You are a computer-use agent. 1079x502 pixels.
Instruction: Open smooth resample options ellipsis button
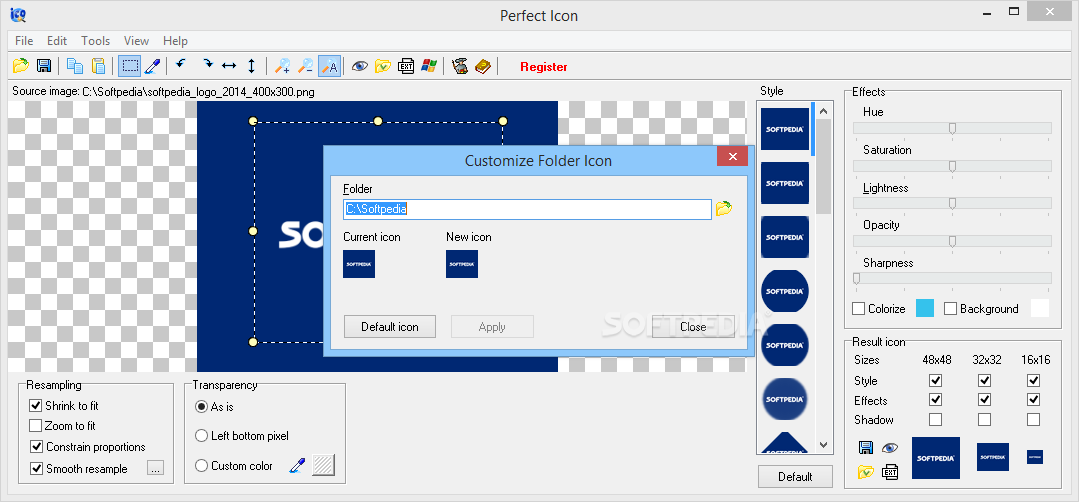156,468
